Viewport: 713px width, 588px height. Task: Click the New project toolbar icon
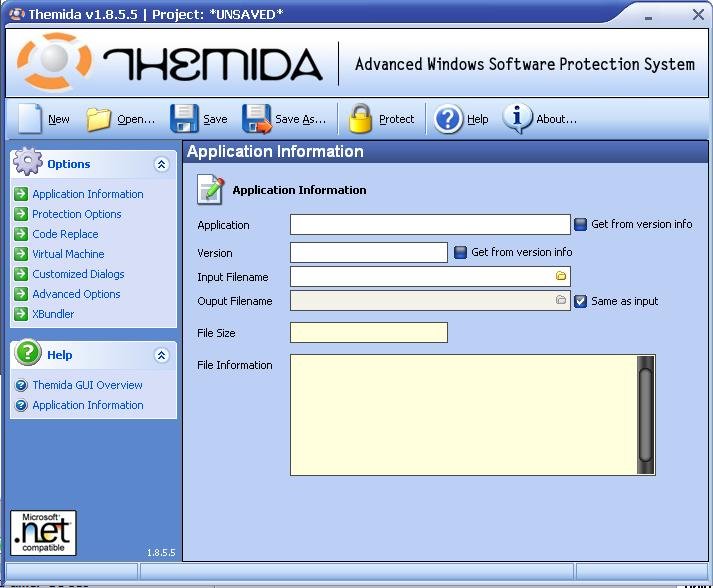[31, 119]
